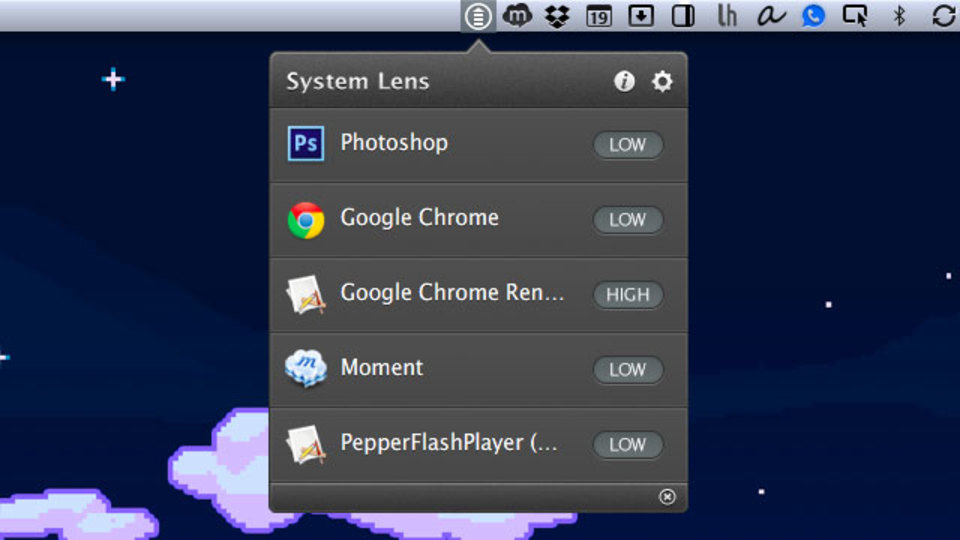The width and height of the screenshot is (960, 540).
Task: Click the LOW badge for PepperFlashPlayer
Action: click(628, 444)
